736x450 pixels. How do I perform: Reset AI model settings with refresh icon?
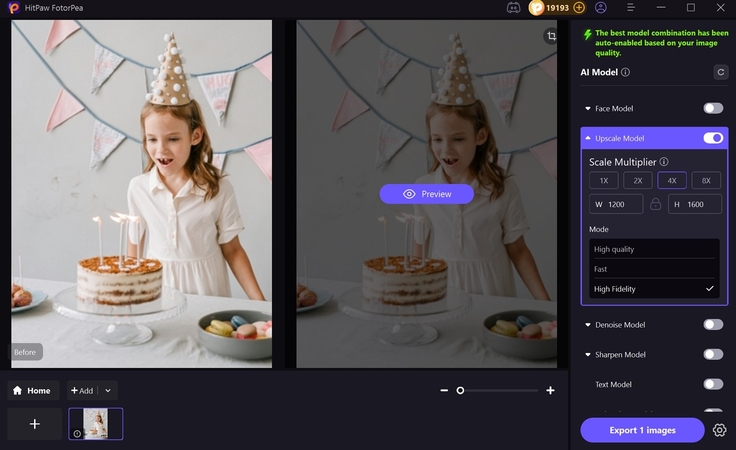pos(721,72)
